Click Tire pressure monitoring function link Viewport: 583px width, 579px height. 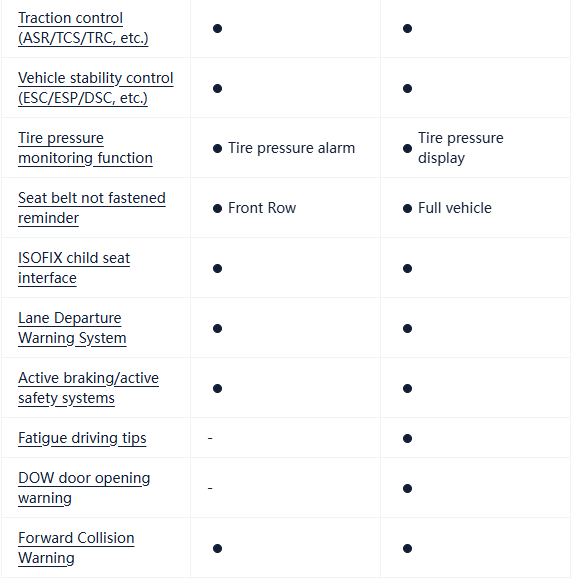pos(85,148)
